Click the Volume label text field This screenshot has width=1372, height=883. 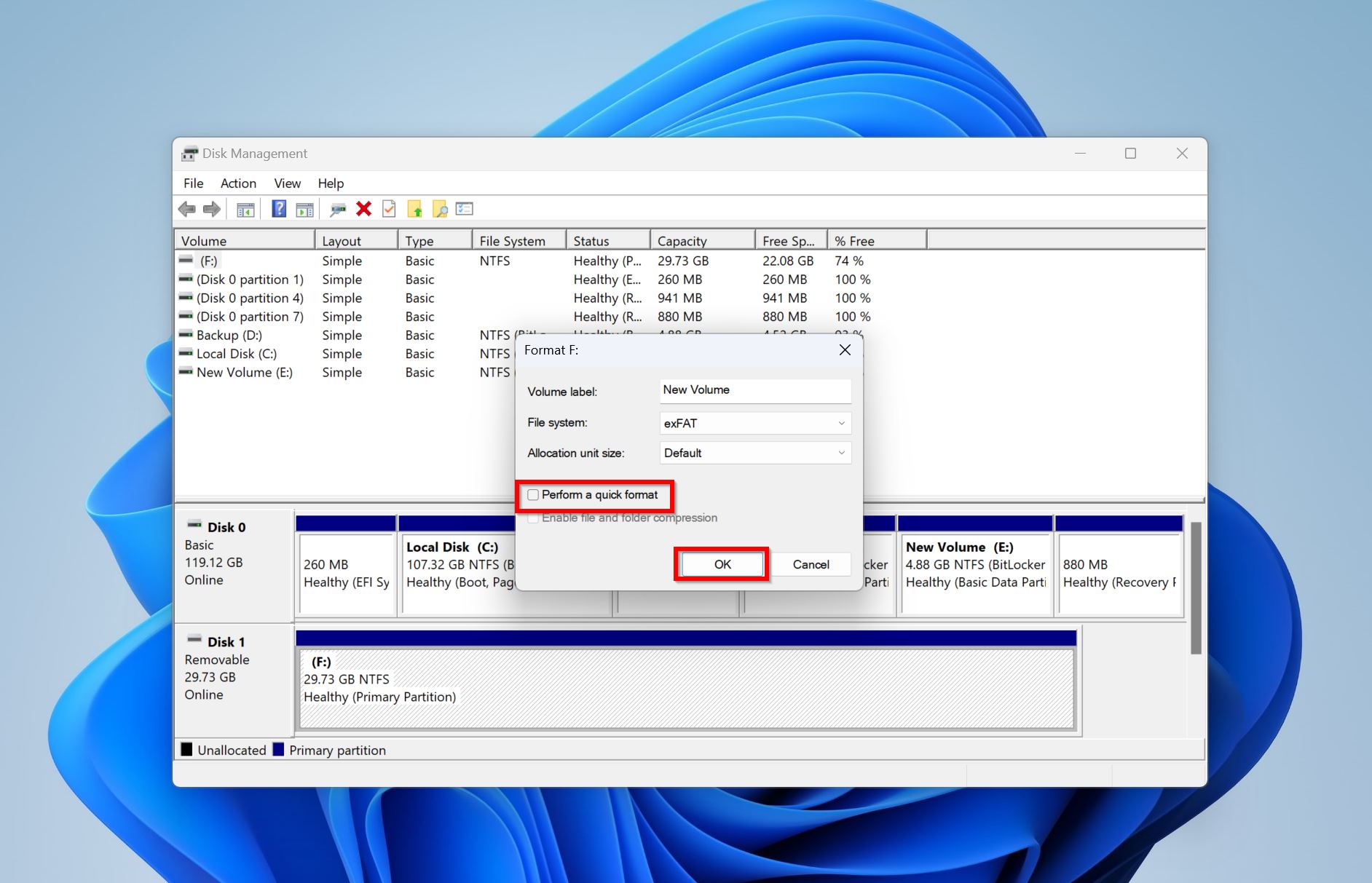(x=754, y=390)
